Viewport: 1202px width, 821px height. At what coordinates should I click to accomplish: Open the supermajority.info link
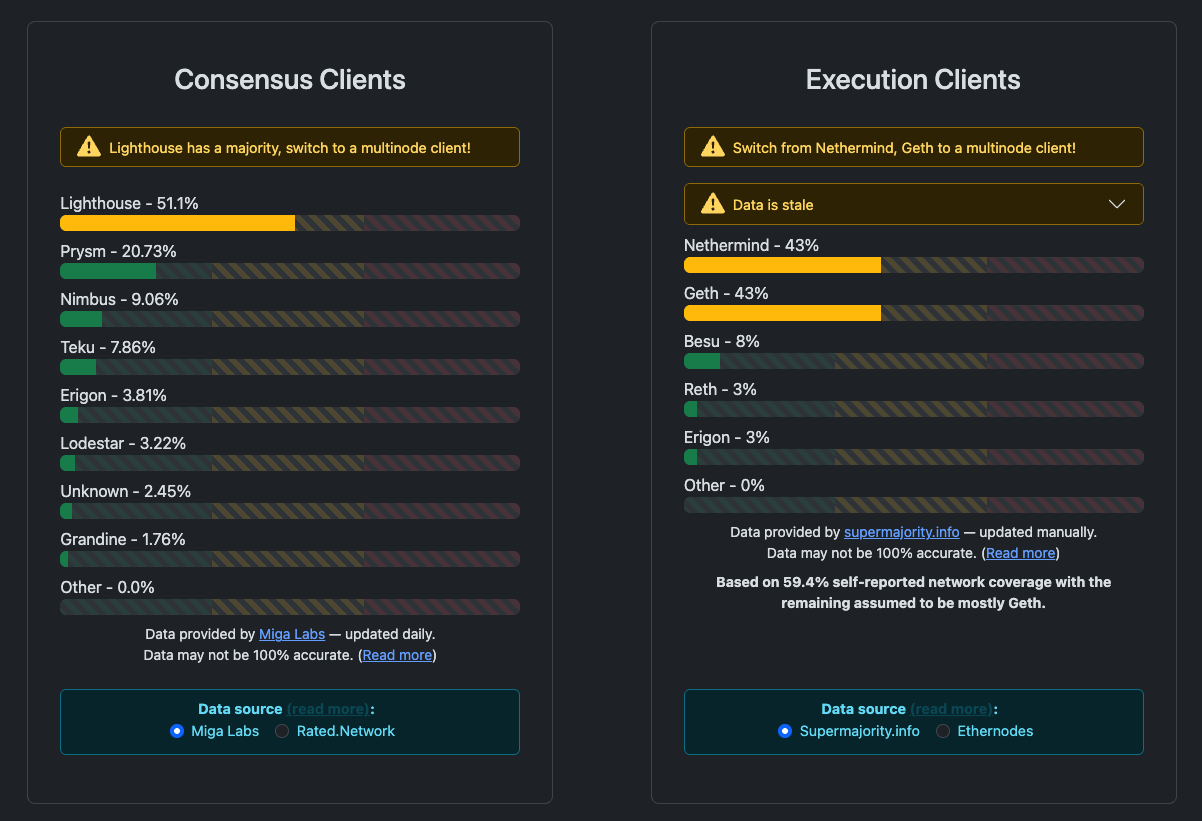point(902,532)
